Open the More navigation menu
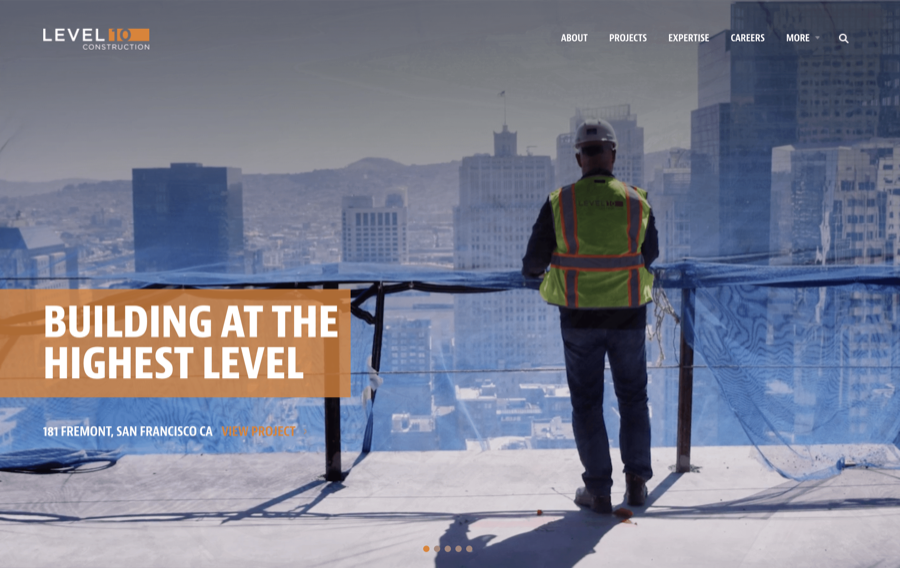The height and width of the screenshot is (568, 900). (x=798, y=38)
